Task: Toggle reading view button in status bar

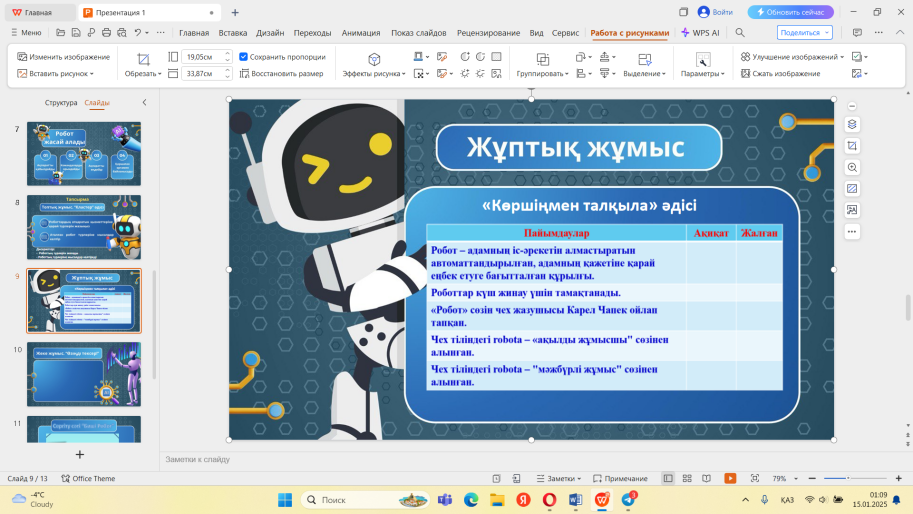Action: [x=708, y=479]
